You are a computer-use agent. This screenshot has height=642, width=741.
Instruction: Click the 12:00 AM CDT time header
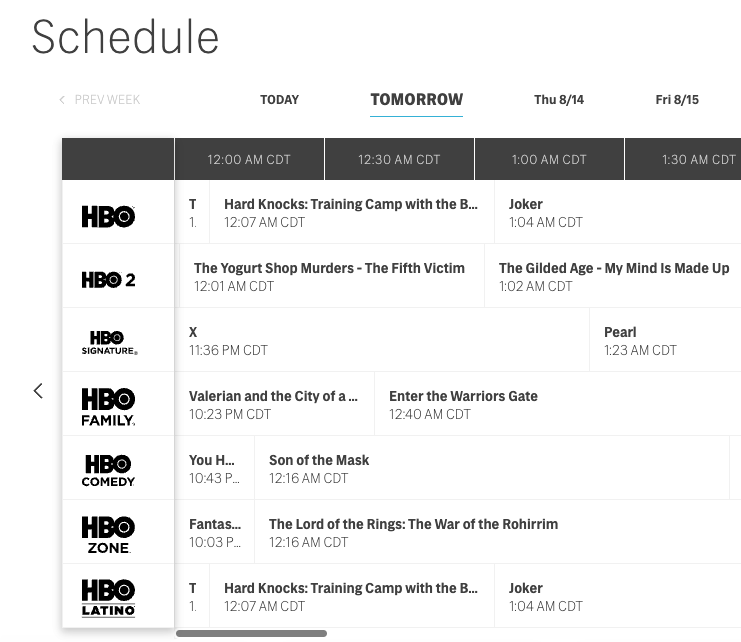[249, 159]
